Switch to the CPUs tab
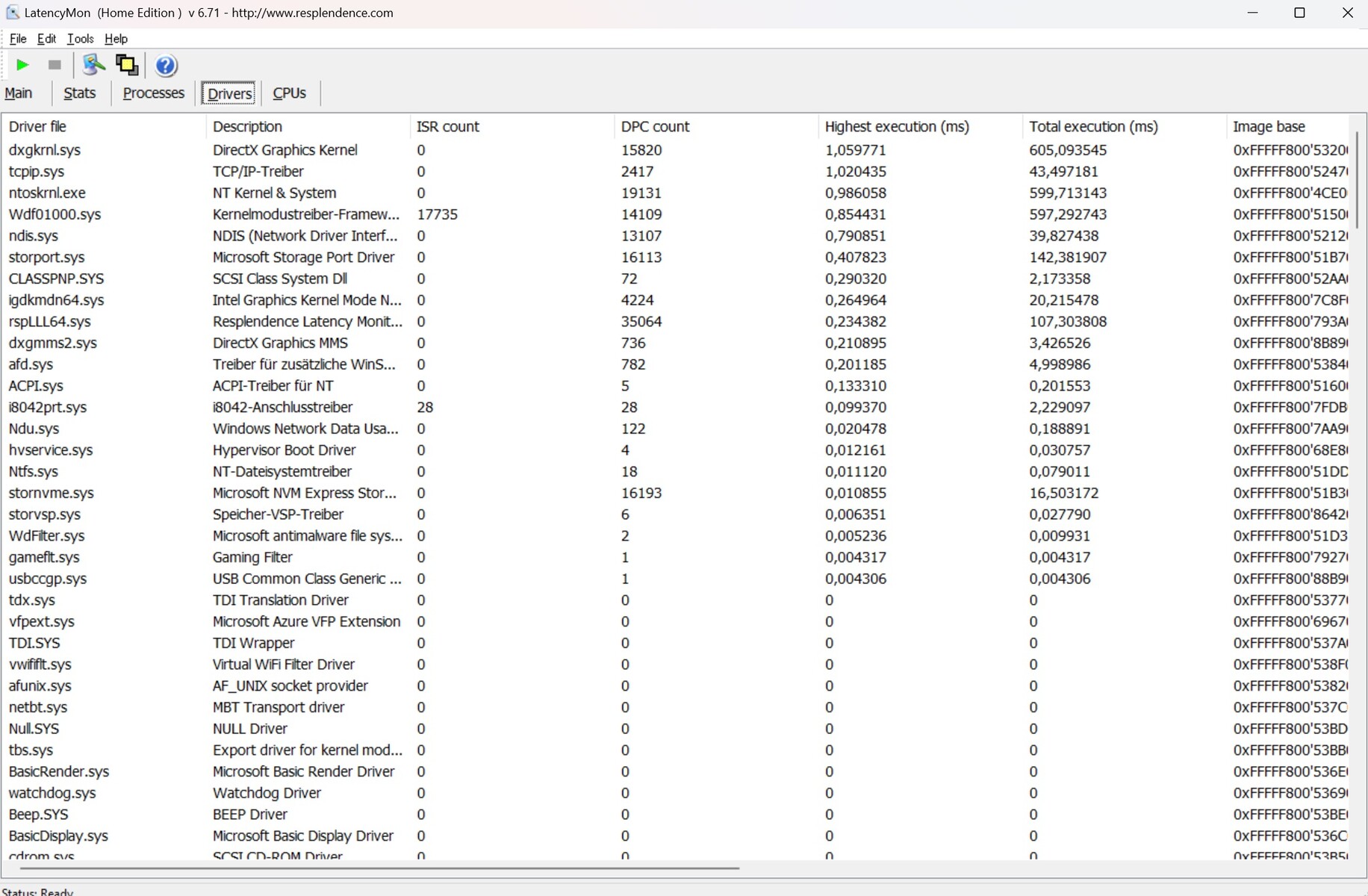The height and width of the screenshot is (896, 1368). pos(289,93)
